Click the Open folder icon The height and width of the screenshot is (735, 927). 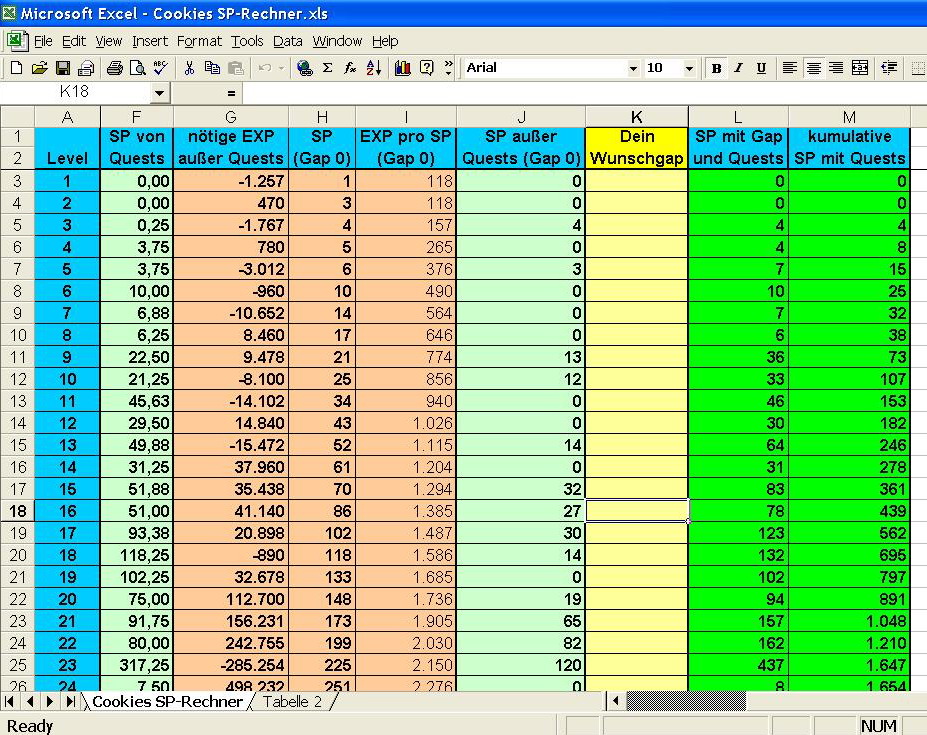click(39, 68)
